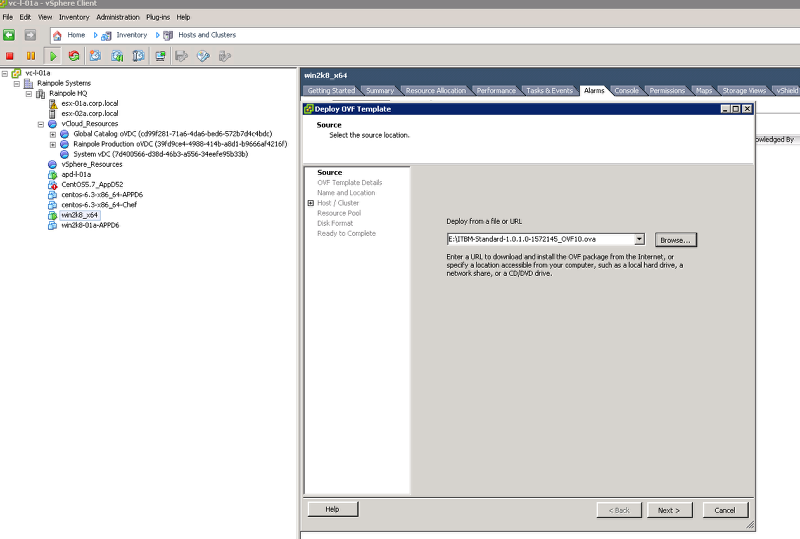Image resolution: width=800 pixels, height=539 pixels.
Task: Open the Plug-ins menu
Action: point(158,17)
